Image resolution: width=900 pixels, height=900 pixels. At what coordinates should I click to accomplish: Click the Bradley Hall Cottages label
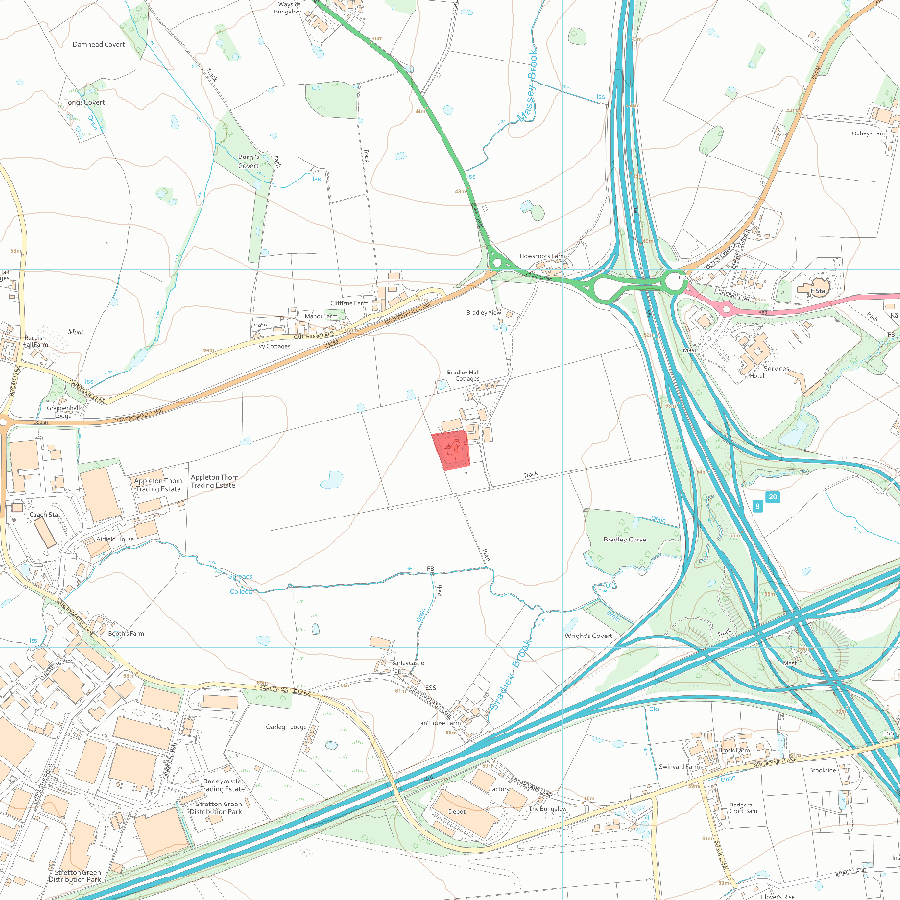point(463,375)
